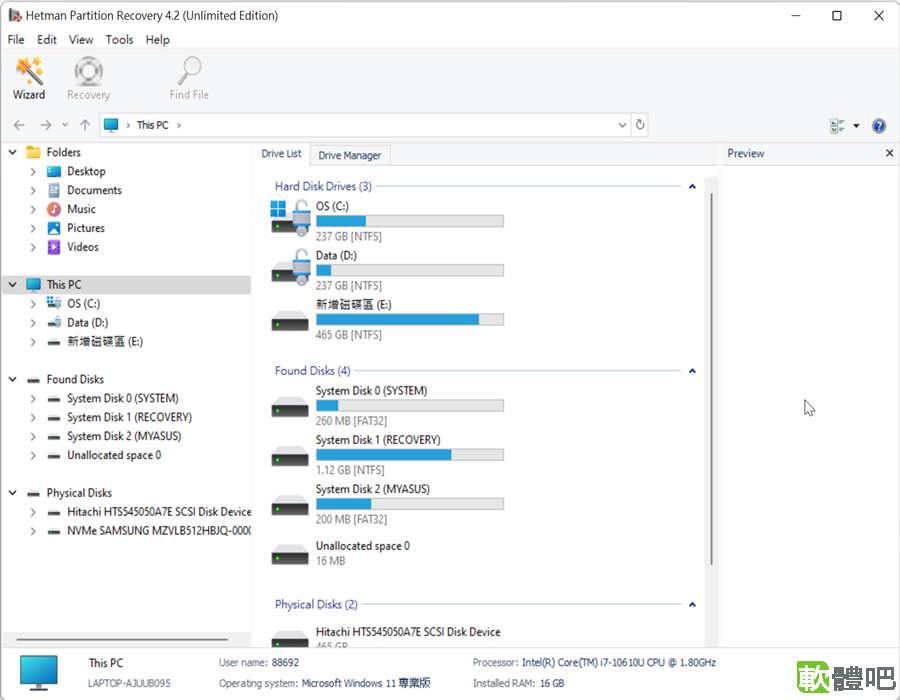The height and width of the screenshot is (700, 900).
Task: Go forward with the right arrow
Action: pyautogui.click(x=46, y=125)
